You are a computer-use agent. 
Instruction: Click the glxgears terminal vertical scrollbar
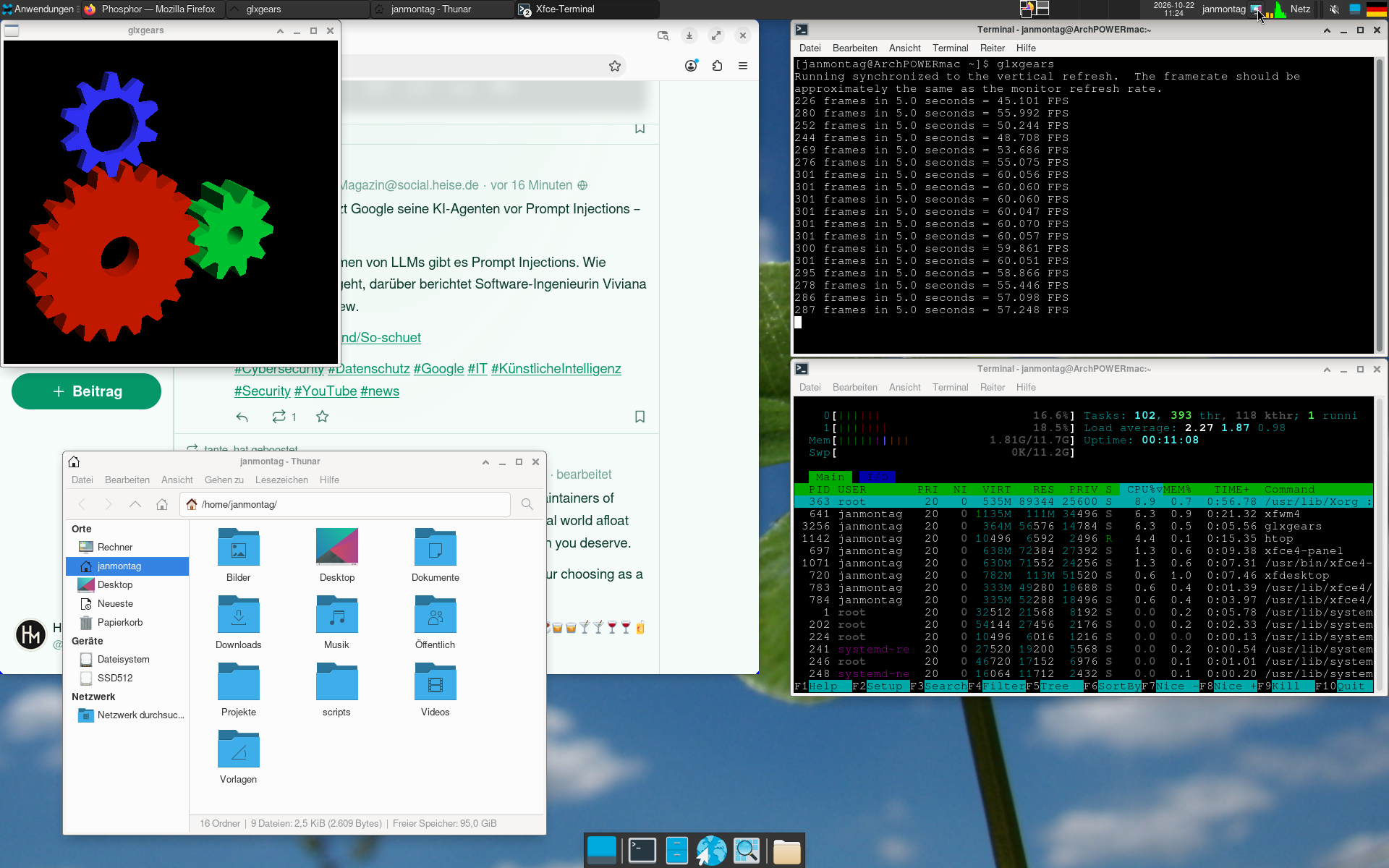1380,205
